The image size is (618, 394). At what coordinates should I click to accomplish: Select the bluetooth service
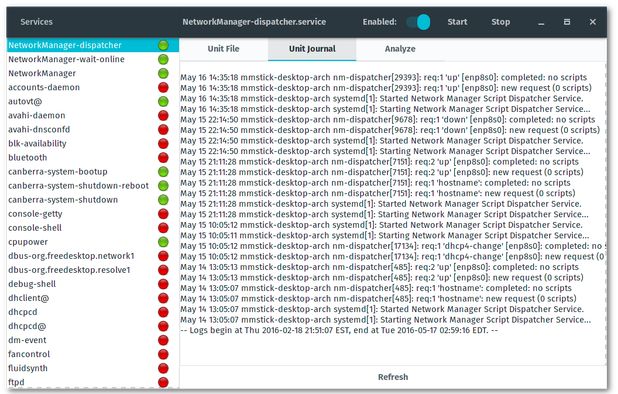pyautogui.click(x=93, y=158)
